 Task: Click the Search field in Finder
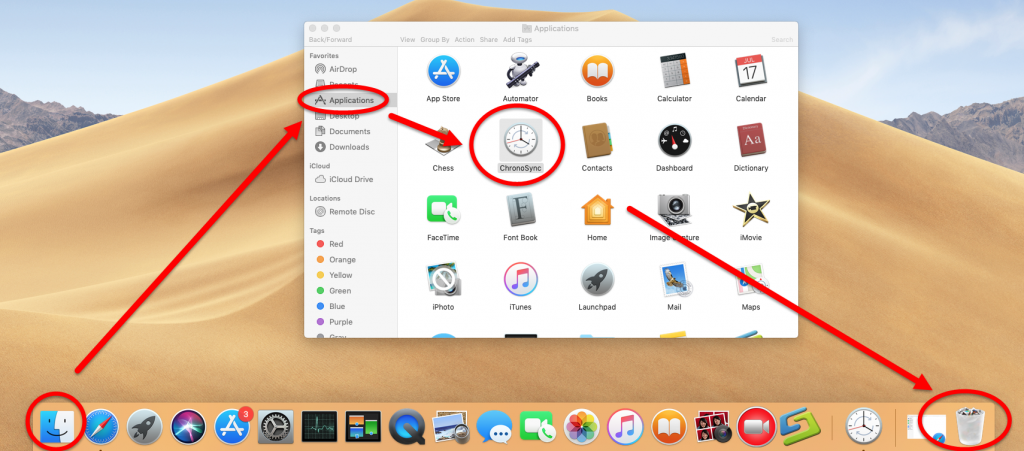[781, 39]
